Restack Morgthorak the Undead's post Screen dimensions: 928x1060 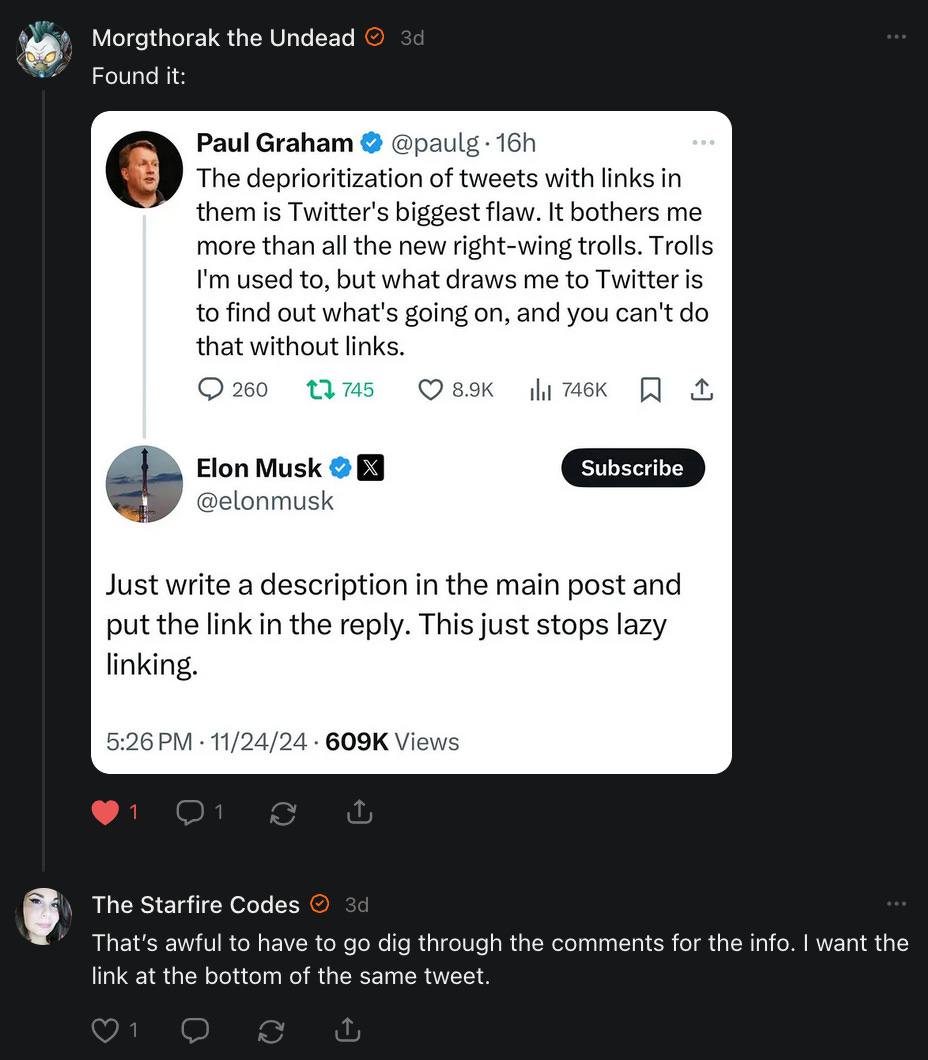(283, 813)
